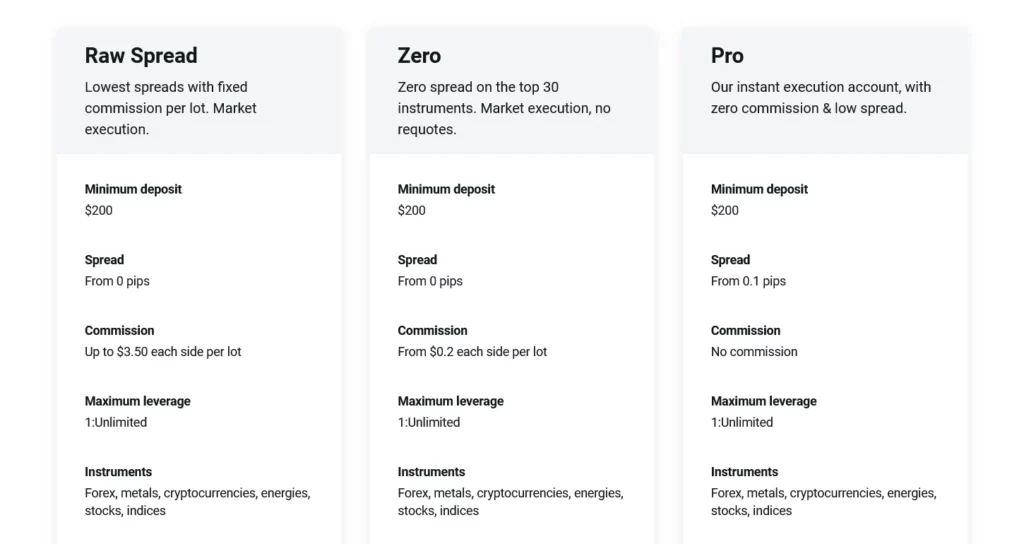This screenshot has height=544, width=1024.
Task: Click 'From 0 pips' in Raw Spread card
Action: coord(117,281)
